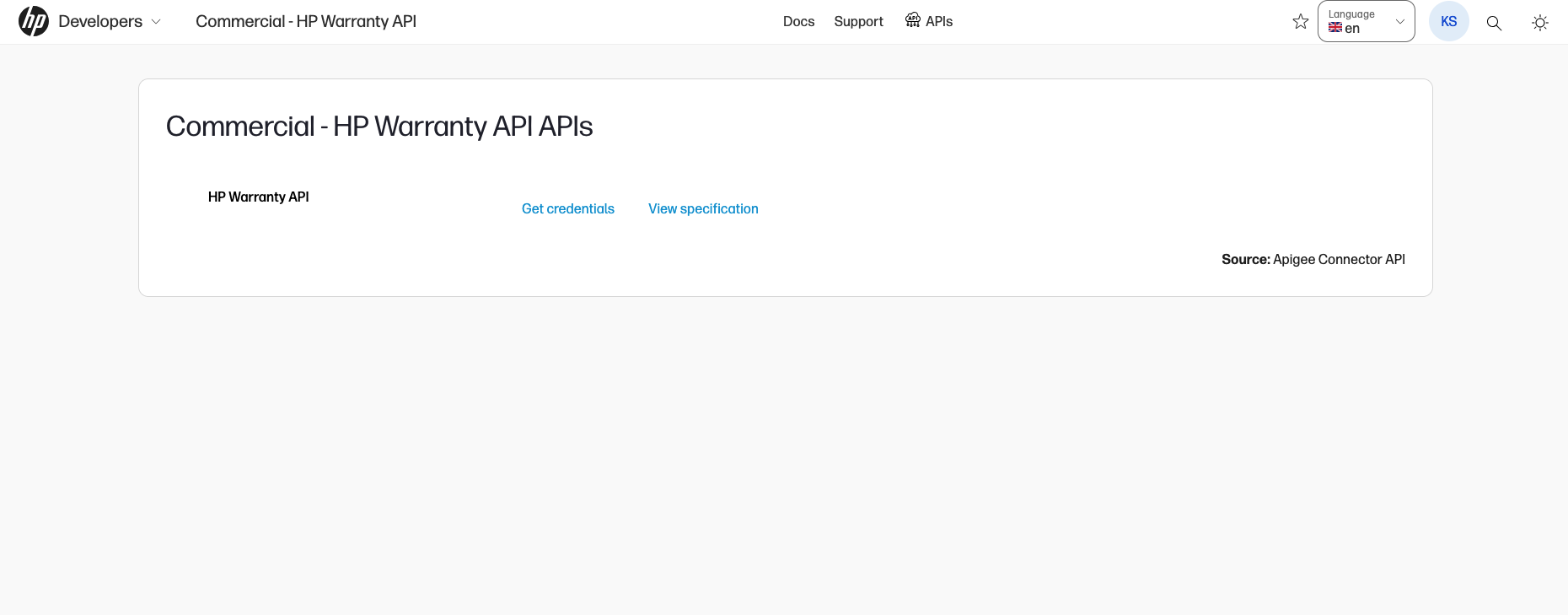Image resolution: width=1568 pixels, height=615 pixels.
Task: Click the Source: Apigee Connector API text
Action: (1313, 259)
